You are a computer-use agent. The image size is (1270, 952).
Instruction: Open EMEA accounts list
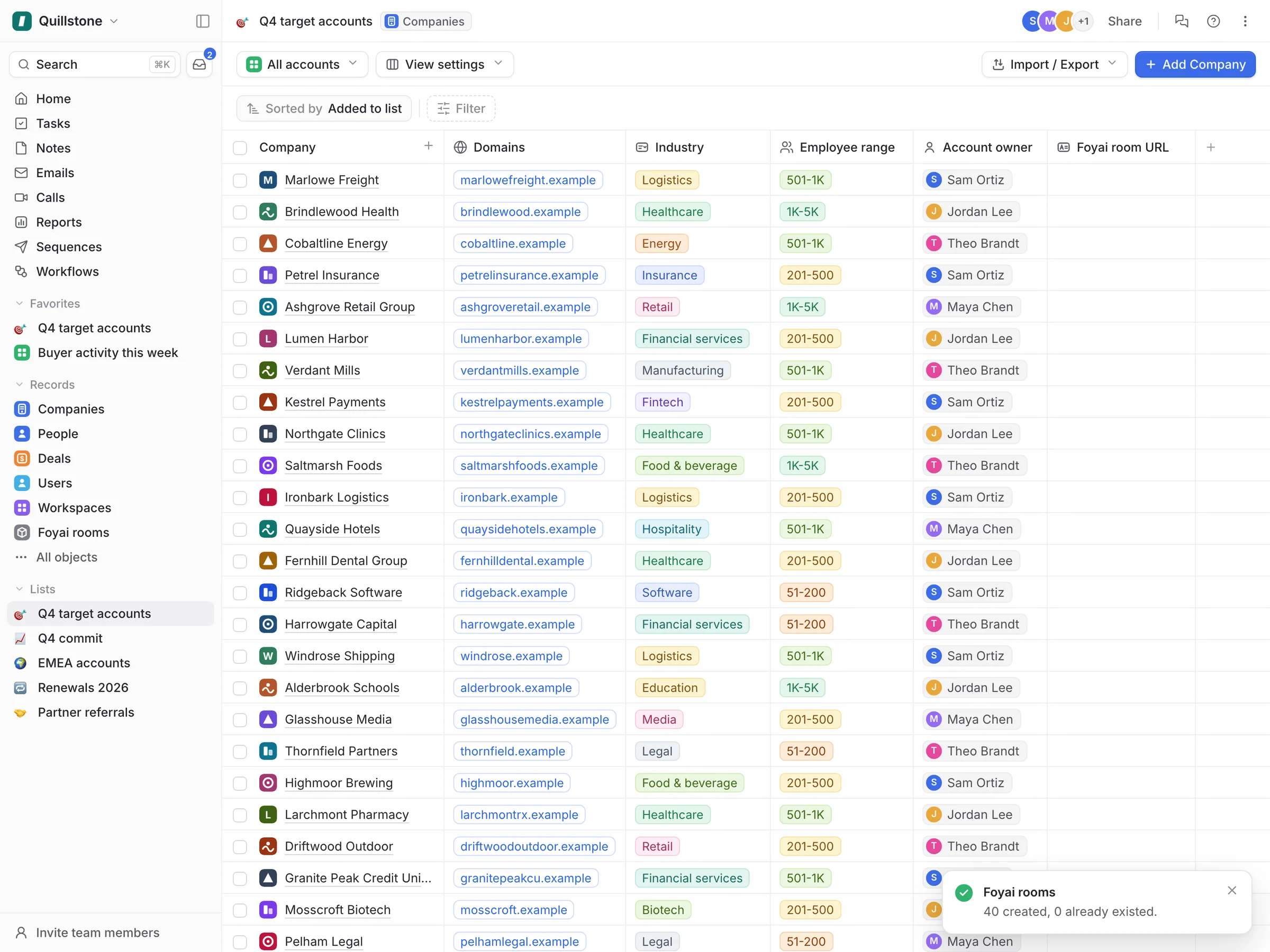[x=84, y=663]
